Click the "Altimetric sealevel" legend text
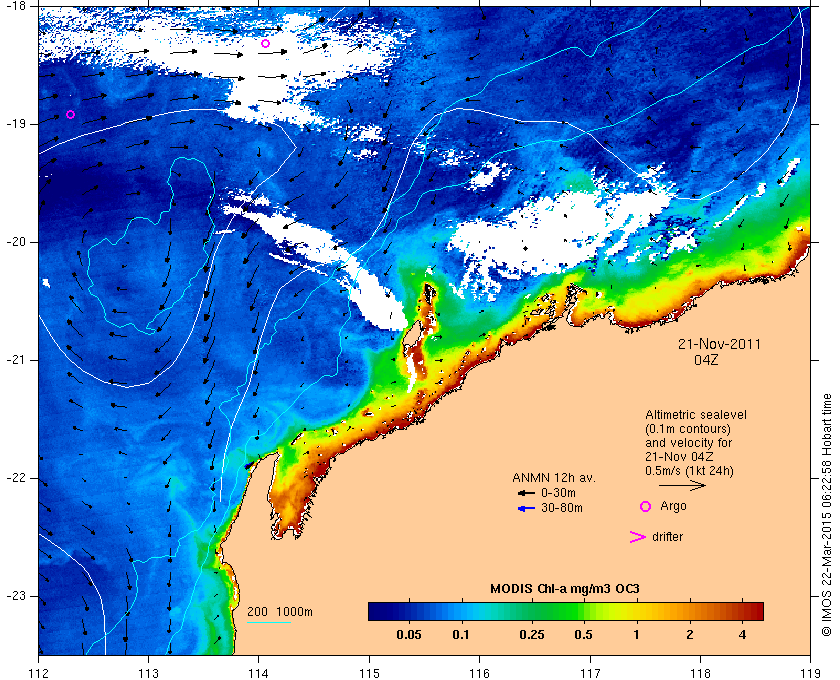Viewport: 840px width, 680px height. pyautogui.click(x=695, y=415)
